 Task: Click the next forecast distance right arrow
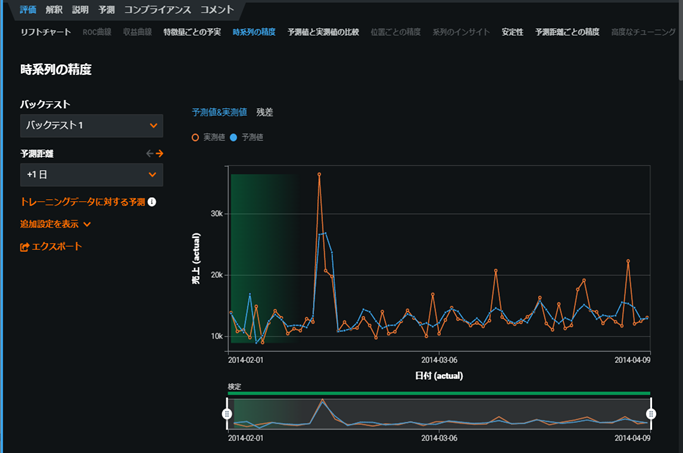point(159,153)
